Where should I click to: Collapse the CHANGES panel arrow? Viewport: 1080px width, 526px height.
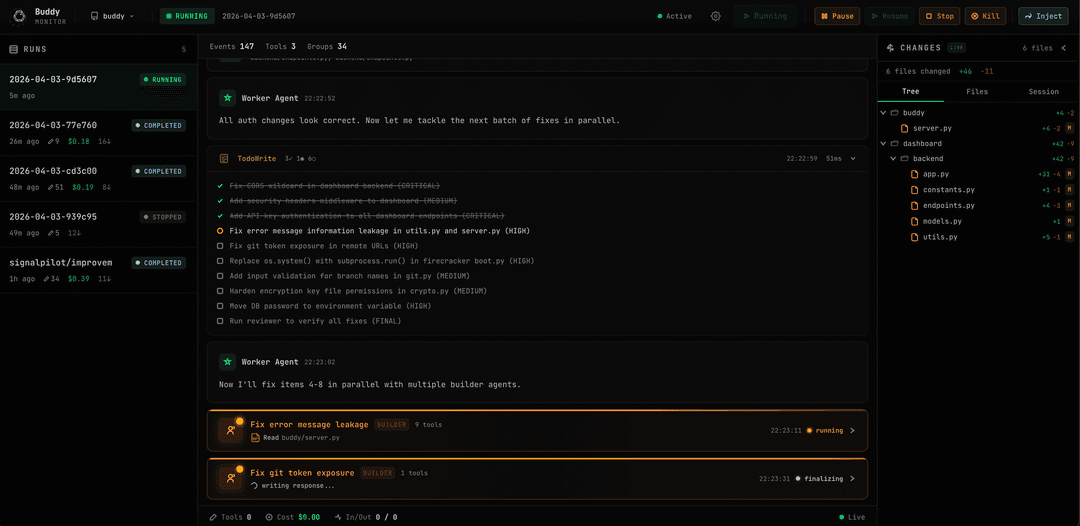[1063, 48]
